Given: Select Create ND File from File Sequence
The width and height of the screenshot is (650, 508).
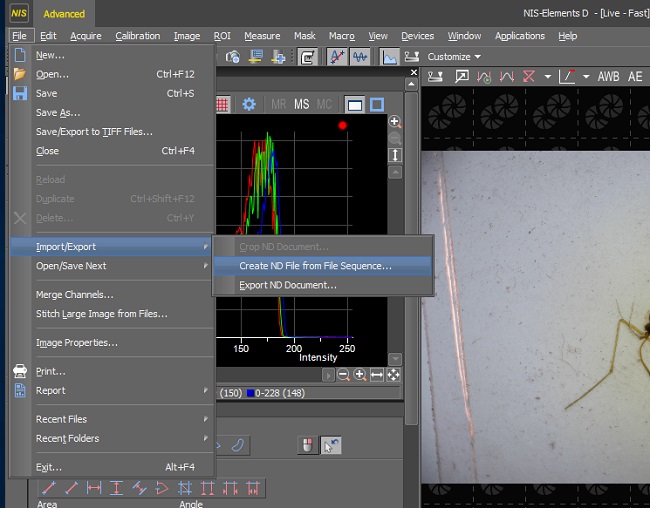Looking at the screenshot, I should [x=315, y=266].
